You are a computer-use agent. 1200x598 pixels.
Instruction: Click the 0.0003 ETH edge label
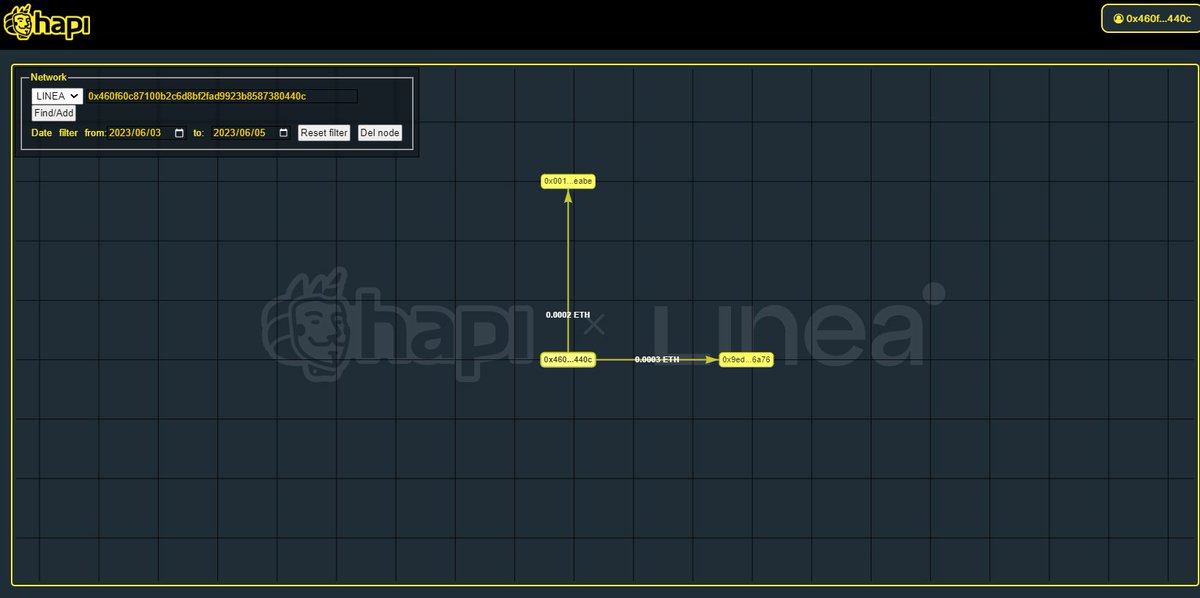[x=657, y=359]
